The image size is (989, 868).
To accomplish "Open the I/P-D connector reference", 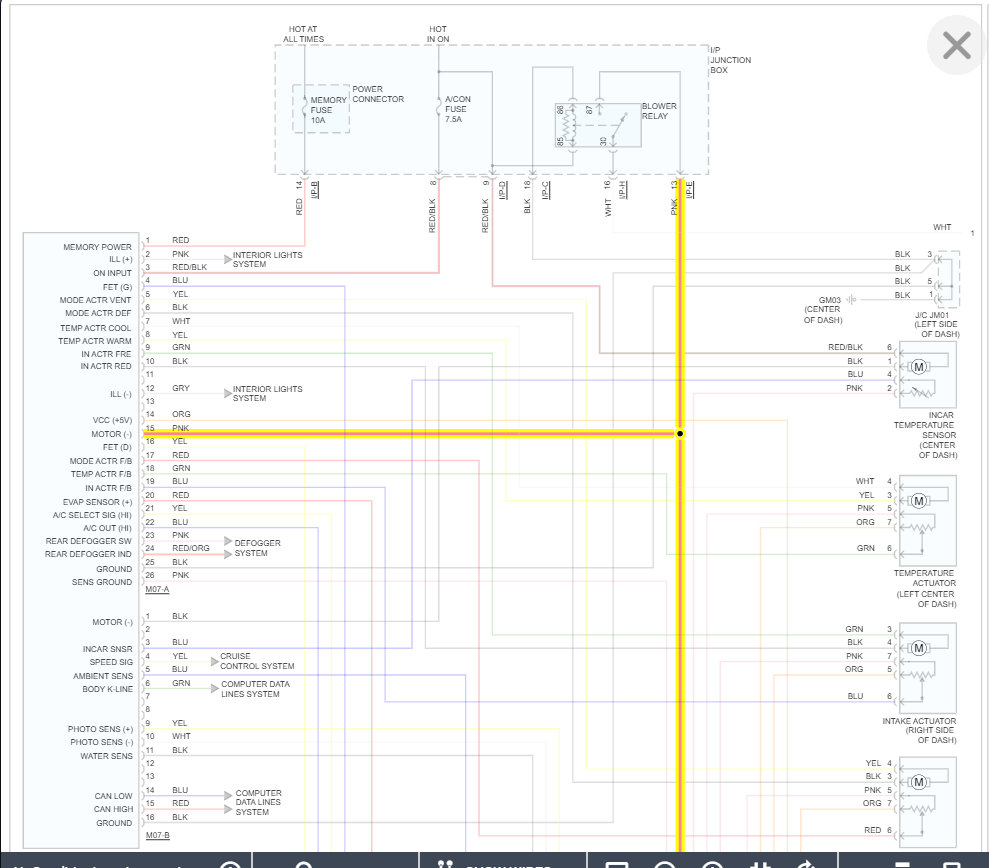I will coord(502,190).
